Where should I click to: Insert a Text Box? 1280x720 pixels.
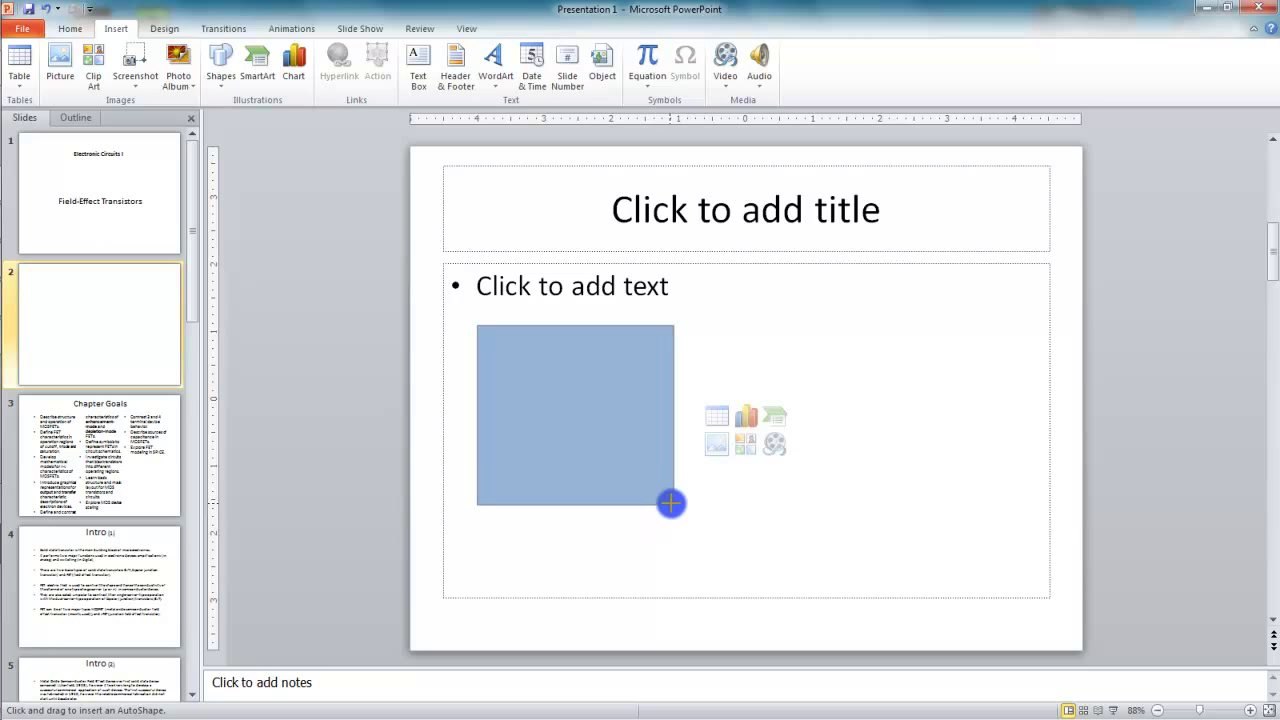[x=418, y=67]
